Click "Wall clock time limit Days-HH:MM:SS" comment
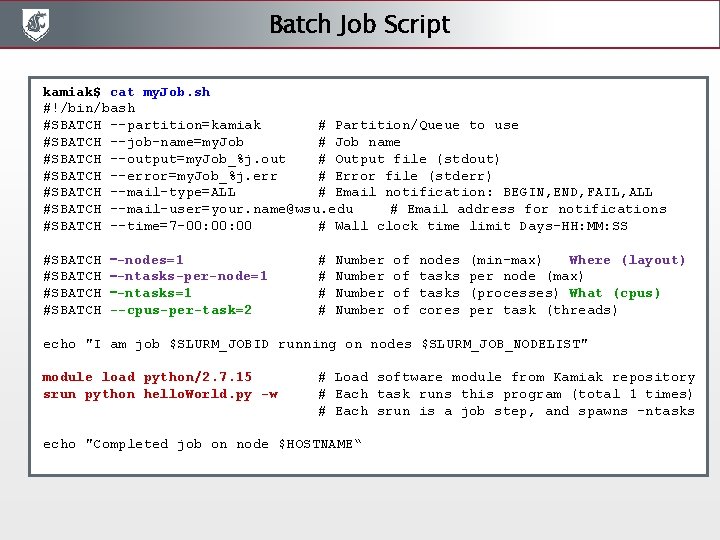 [x=481, y=226]
